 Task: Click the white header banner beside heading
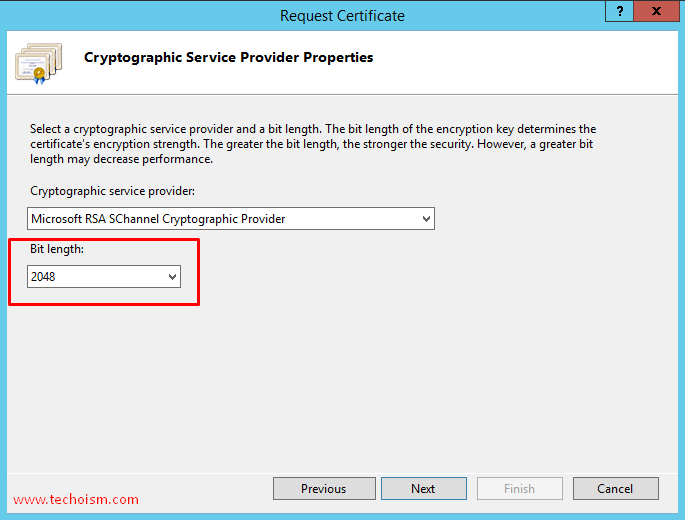click(x=524, y=61)
